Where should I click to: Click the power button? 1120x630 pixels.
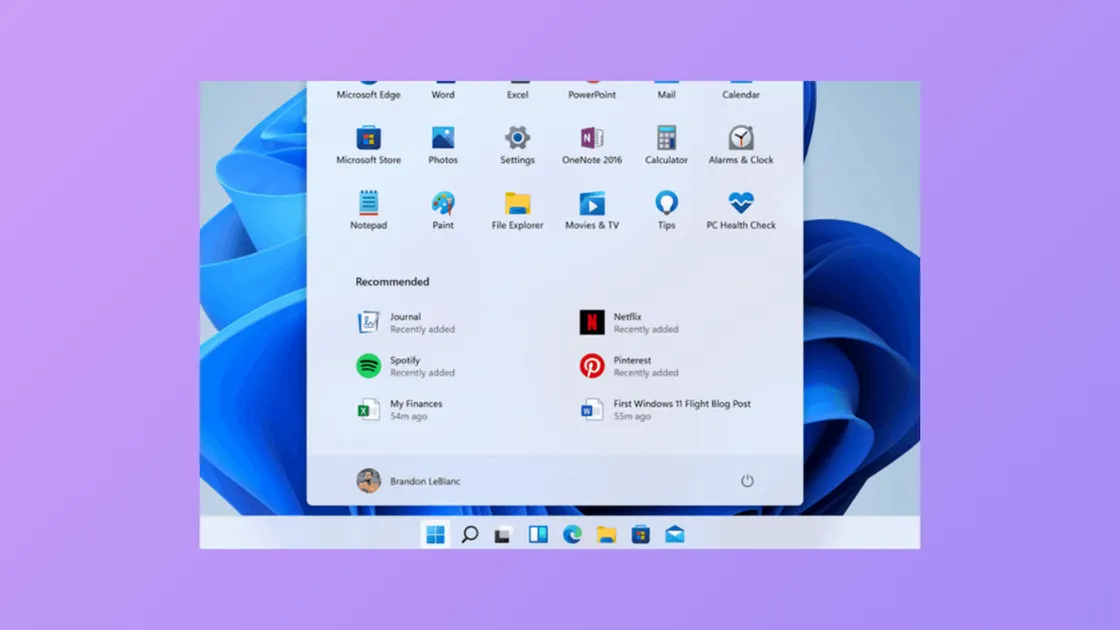coord(746,480)
